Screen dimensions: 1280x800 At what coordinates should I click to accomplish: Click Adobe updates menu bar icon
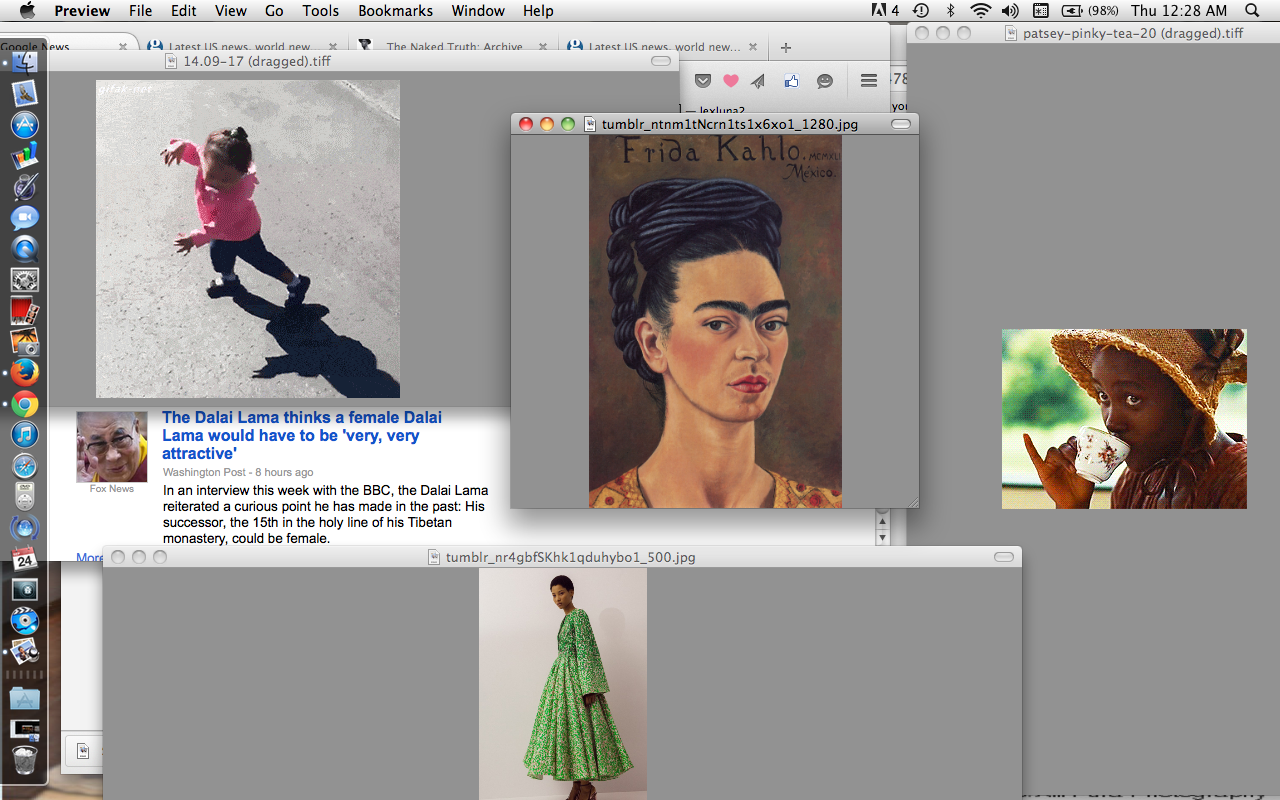click(885, 11)
